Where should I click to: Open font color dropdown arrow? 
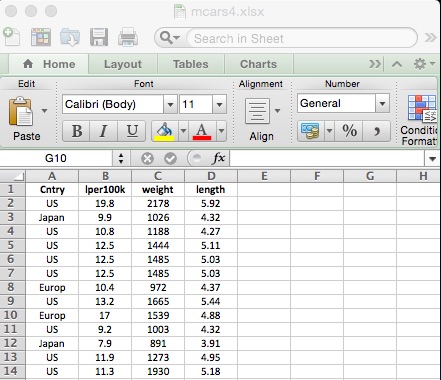click(x=221, y=131)
